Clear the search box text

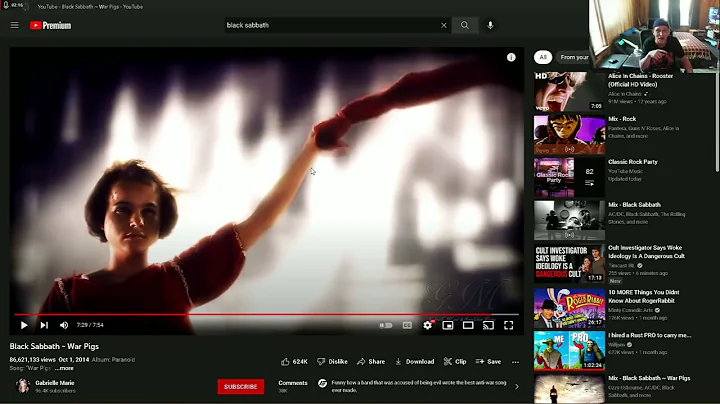[444, 25]
